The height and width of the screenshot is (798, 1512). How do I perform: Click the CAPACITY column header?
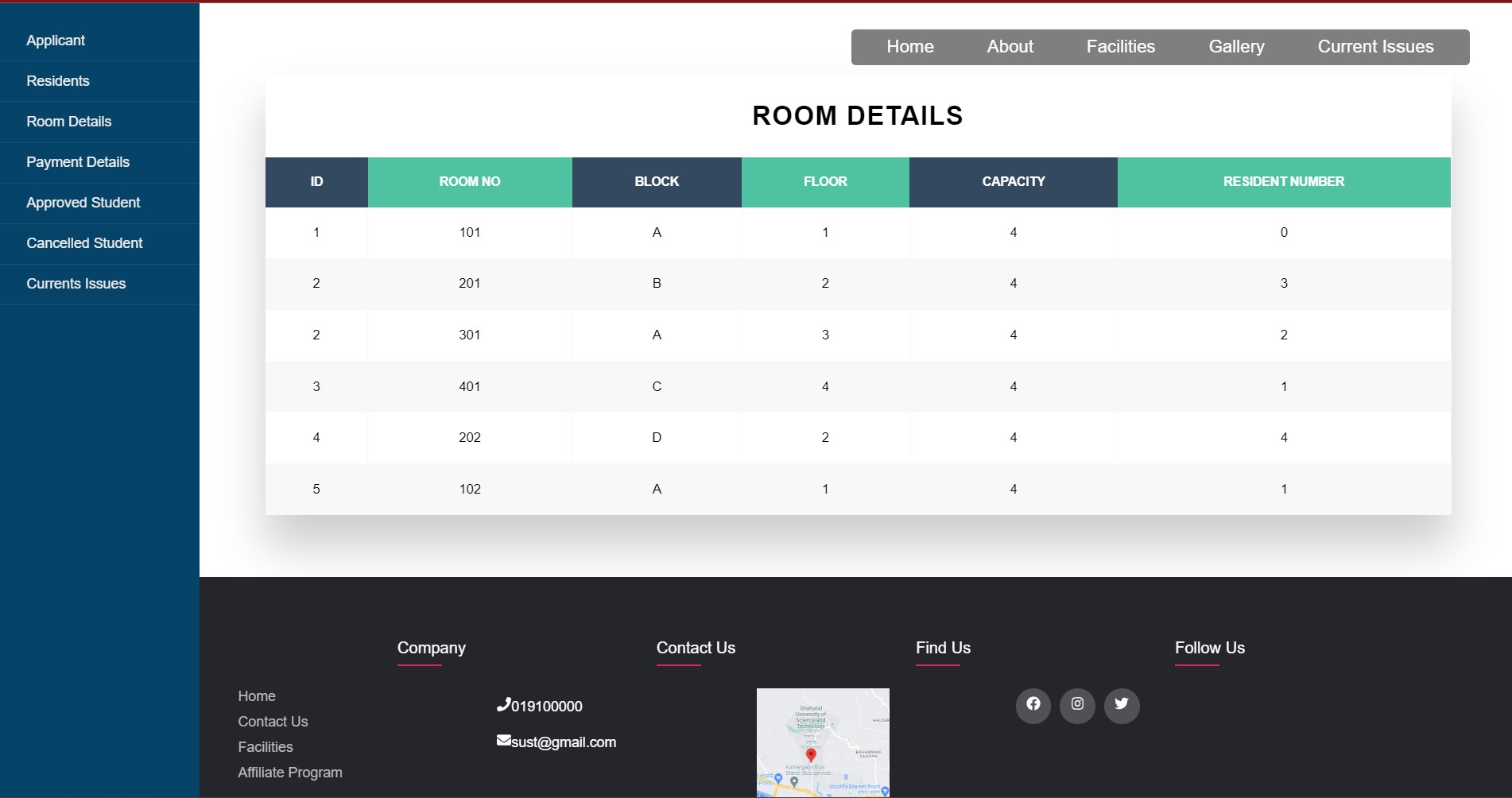(x=1014, y=182)
